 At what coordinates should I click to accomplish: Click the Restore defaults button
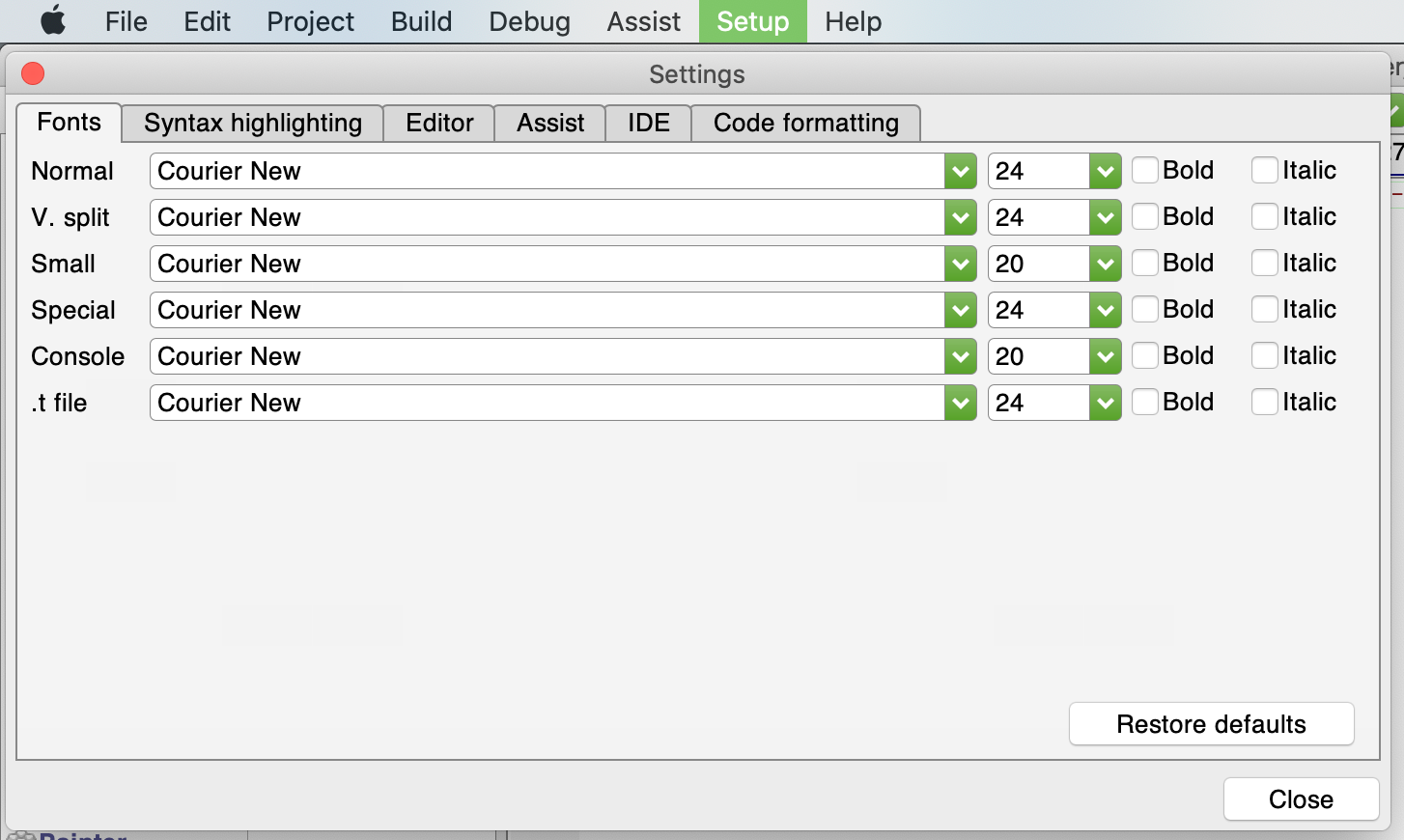tap(1211, 724)
